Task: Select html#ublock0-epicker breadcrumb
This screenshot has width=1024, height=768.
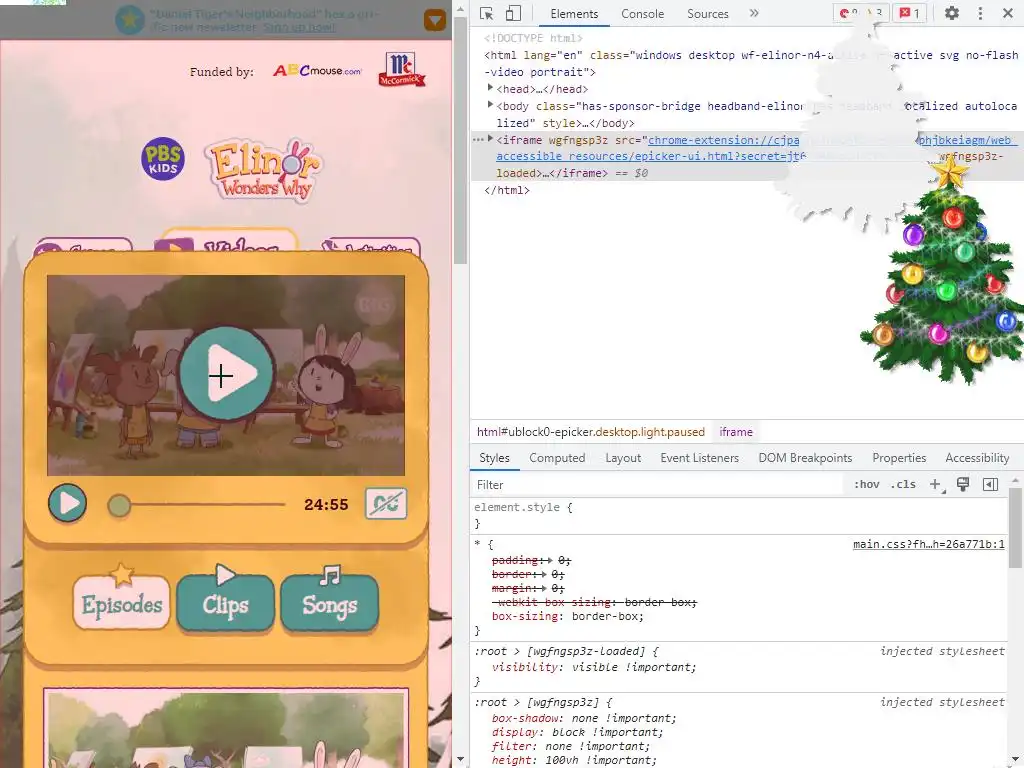Action: 590,432
